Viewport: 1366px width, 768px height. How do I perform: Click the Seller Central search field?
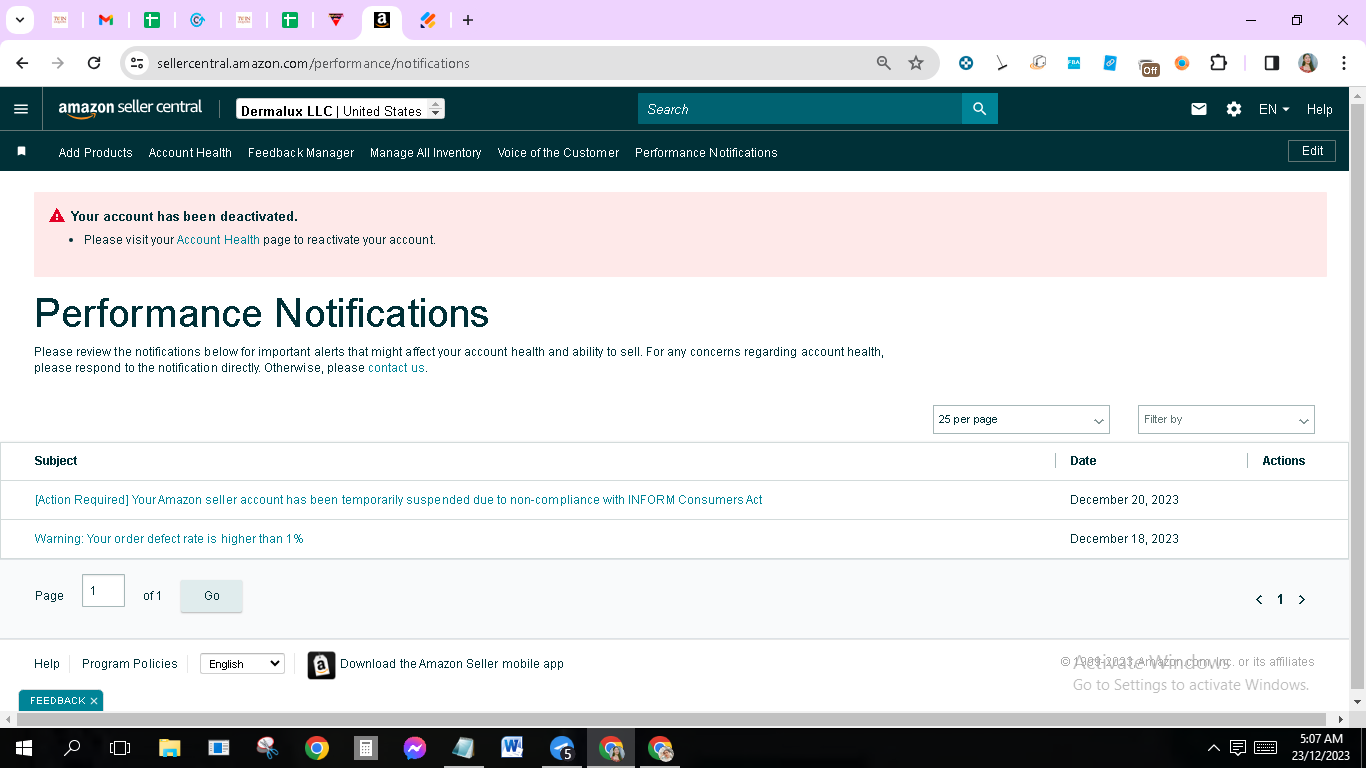click(800, 109)
